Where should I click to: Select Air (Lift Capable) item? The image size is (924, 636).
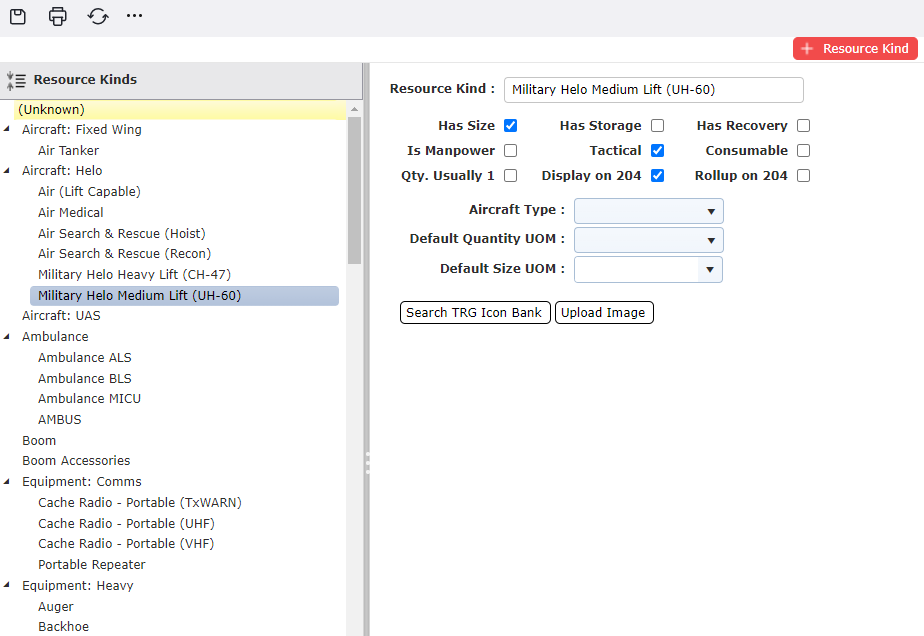pyautogui.click(x=89, y=192)
